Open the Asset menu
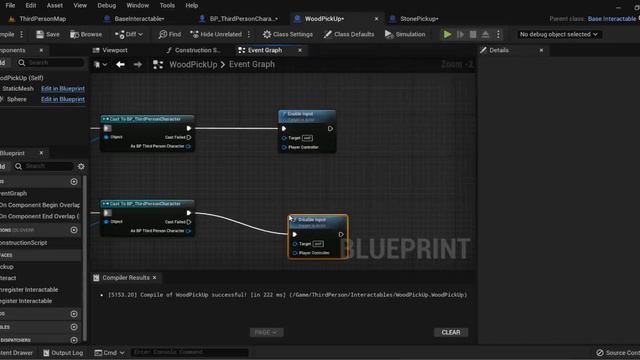 [x=55, y=5]
